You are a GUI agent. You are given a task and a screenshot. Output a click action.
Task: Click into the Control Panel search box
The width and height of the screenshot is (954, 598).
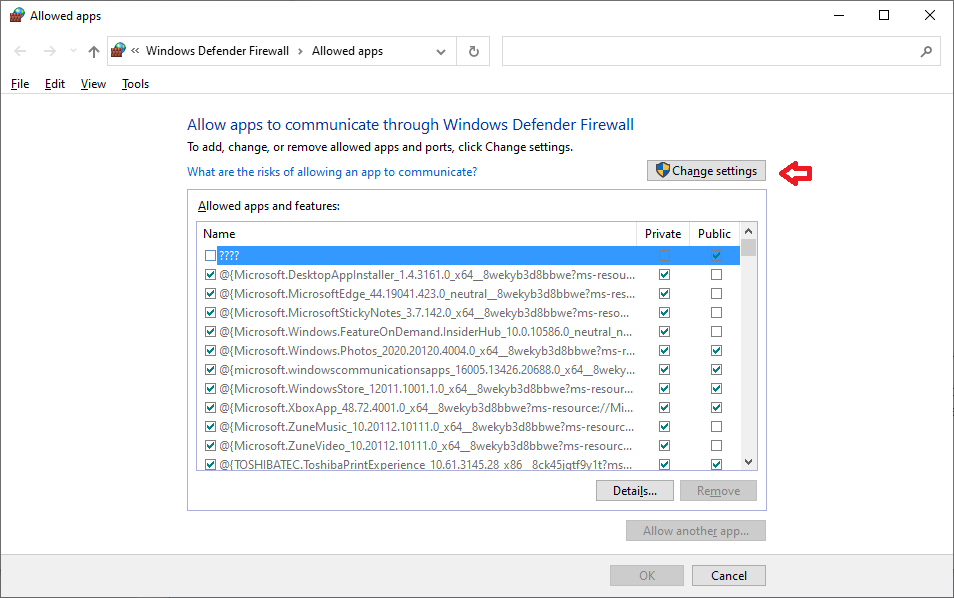pos(721,51)
